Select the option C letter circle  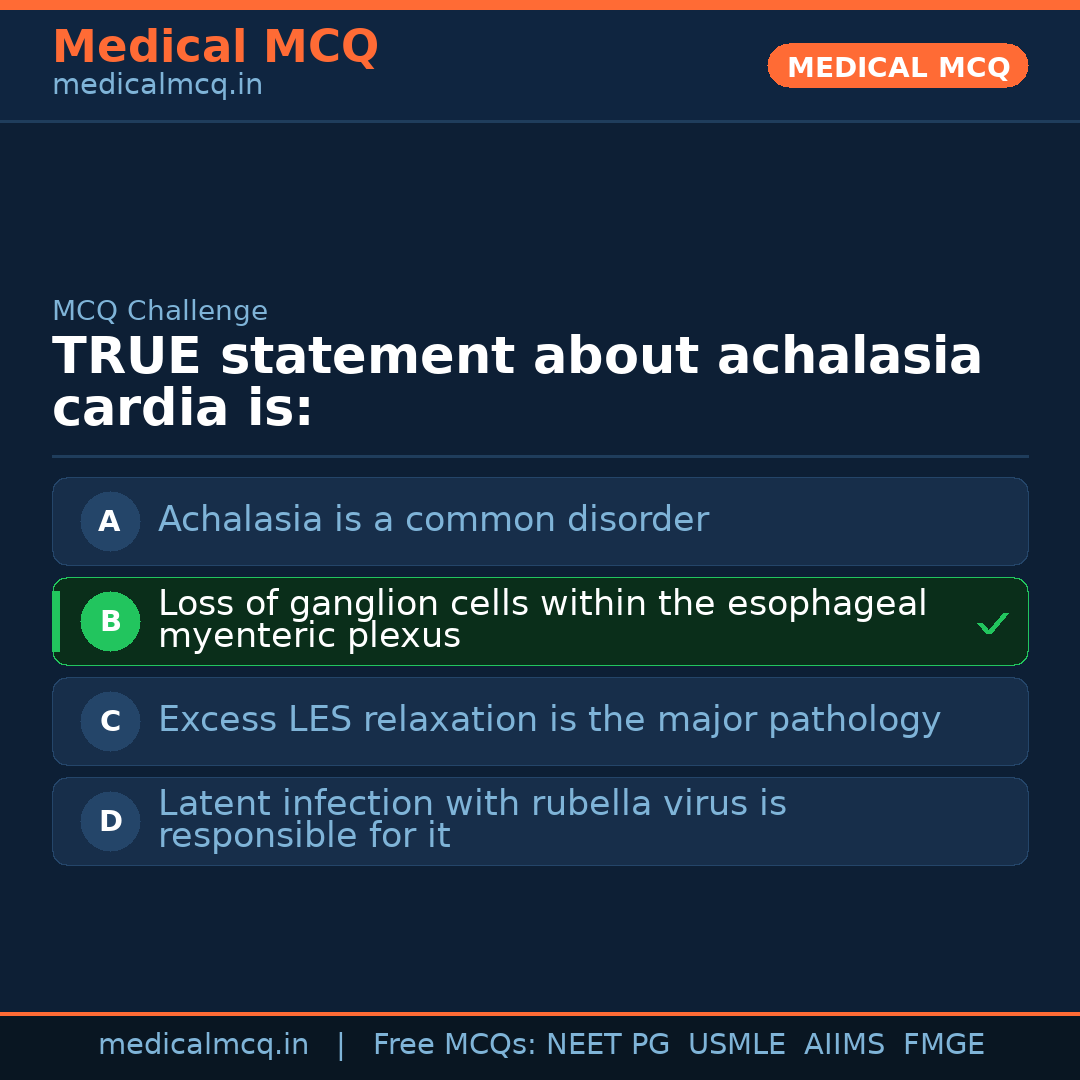[x=110, y=721]
